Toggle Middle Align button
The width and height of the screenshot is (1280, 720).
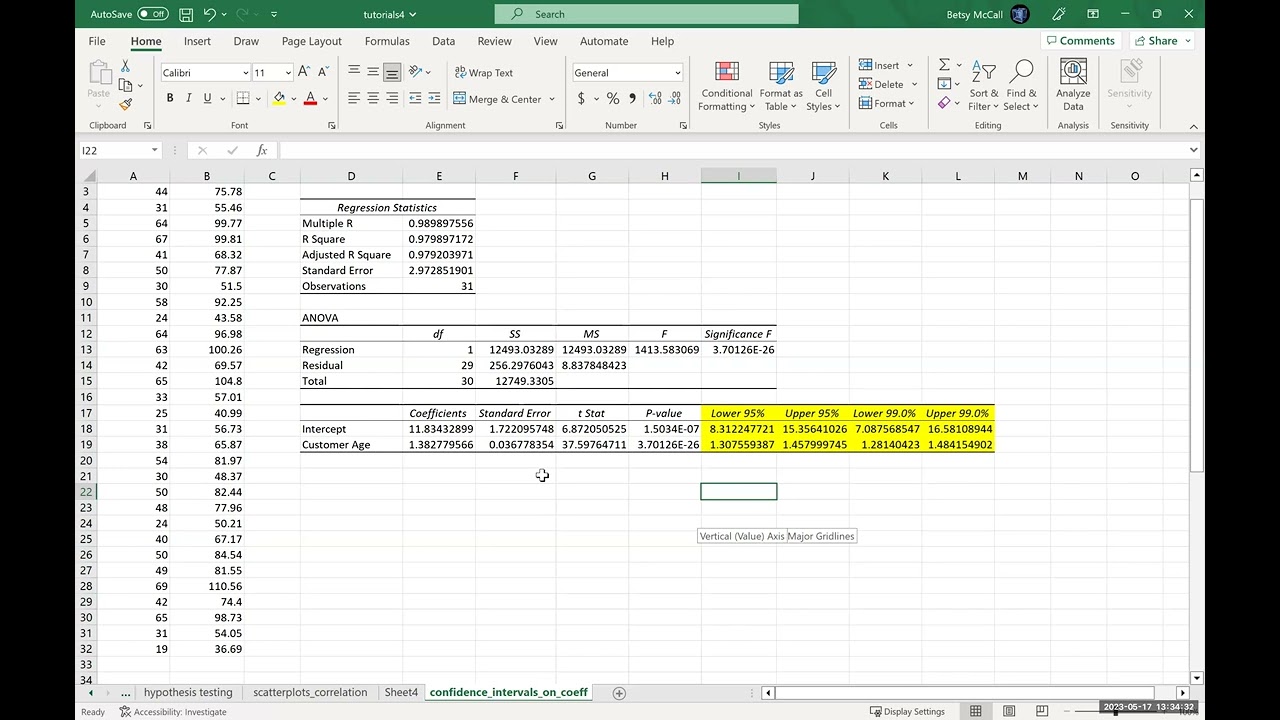[x=373, y=72]
